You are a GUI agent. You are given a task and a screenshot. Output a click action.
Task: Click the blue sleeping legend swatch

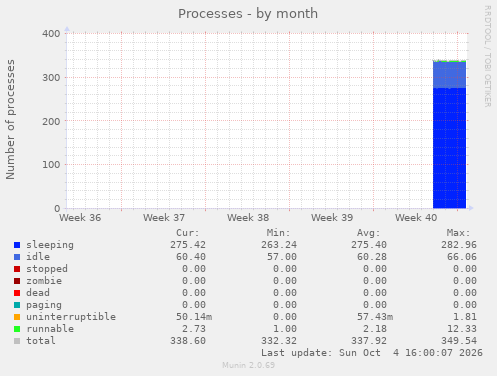click(17, 245)
